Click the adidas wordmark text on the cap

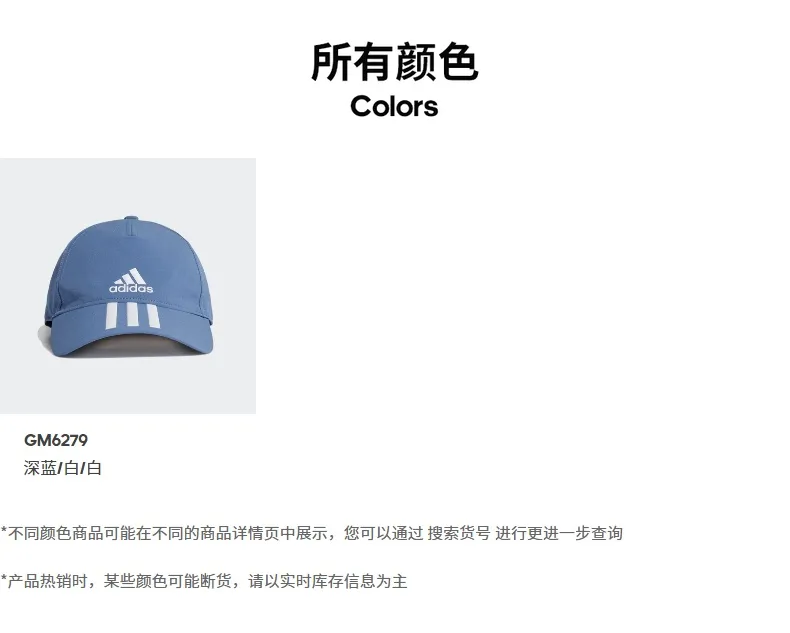[131, 288]
